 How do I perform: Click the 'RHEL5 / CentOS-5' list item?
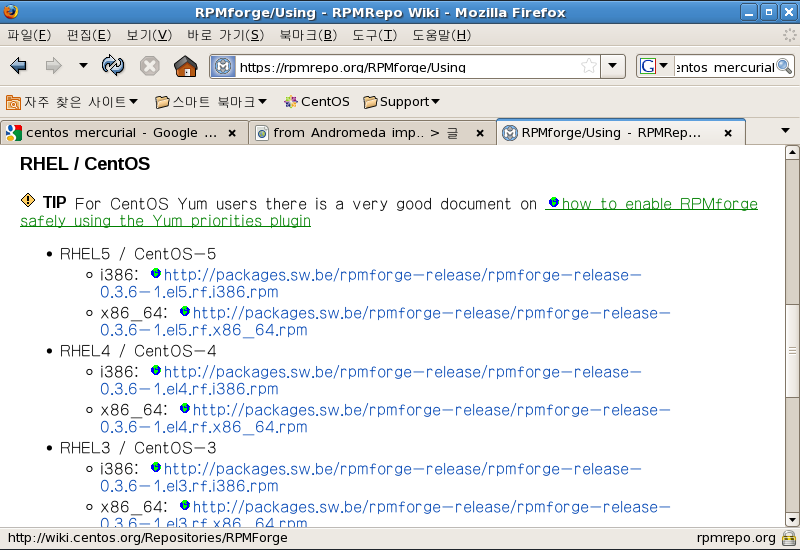pyautogui.click(x=138, y=254)
